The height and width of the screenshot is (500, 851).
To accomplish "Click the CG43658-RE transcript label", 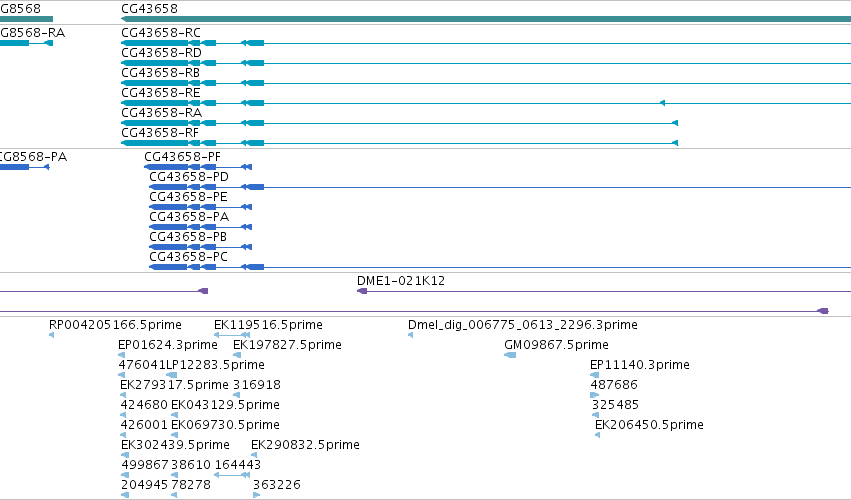I will 161,93.
